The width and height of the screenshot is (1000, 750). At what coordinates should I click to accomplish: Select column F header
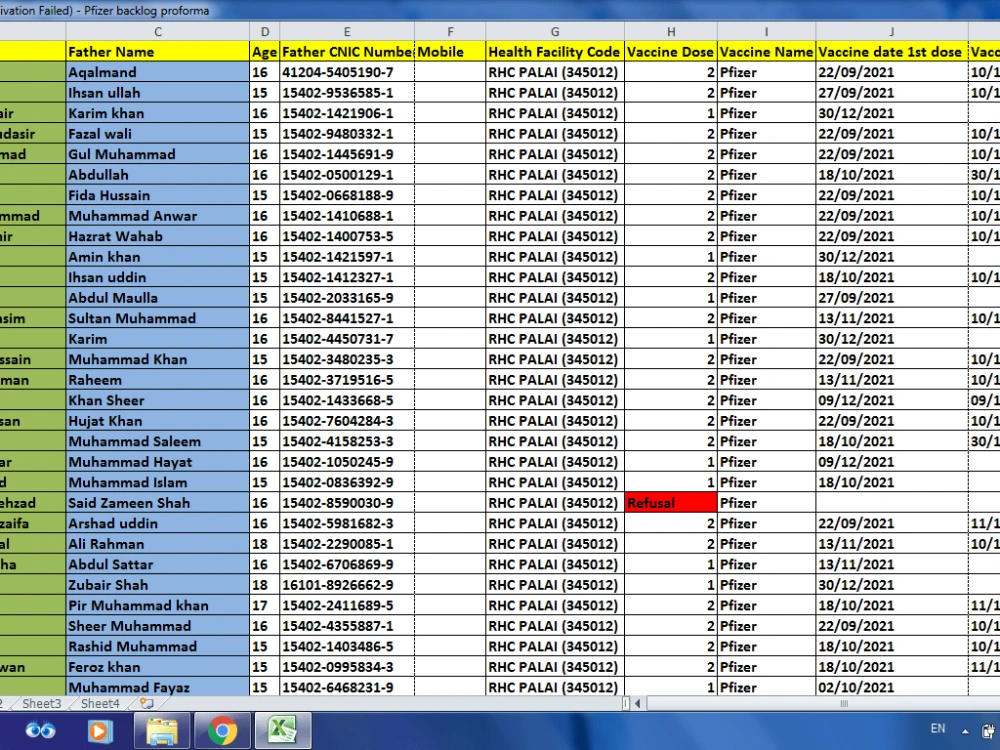[450, 31]
